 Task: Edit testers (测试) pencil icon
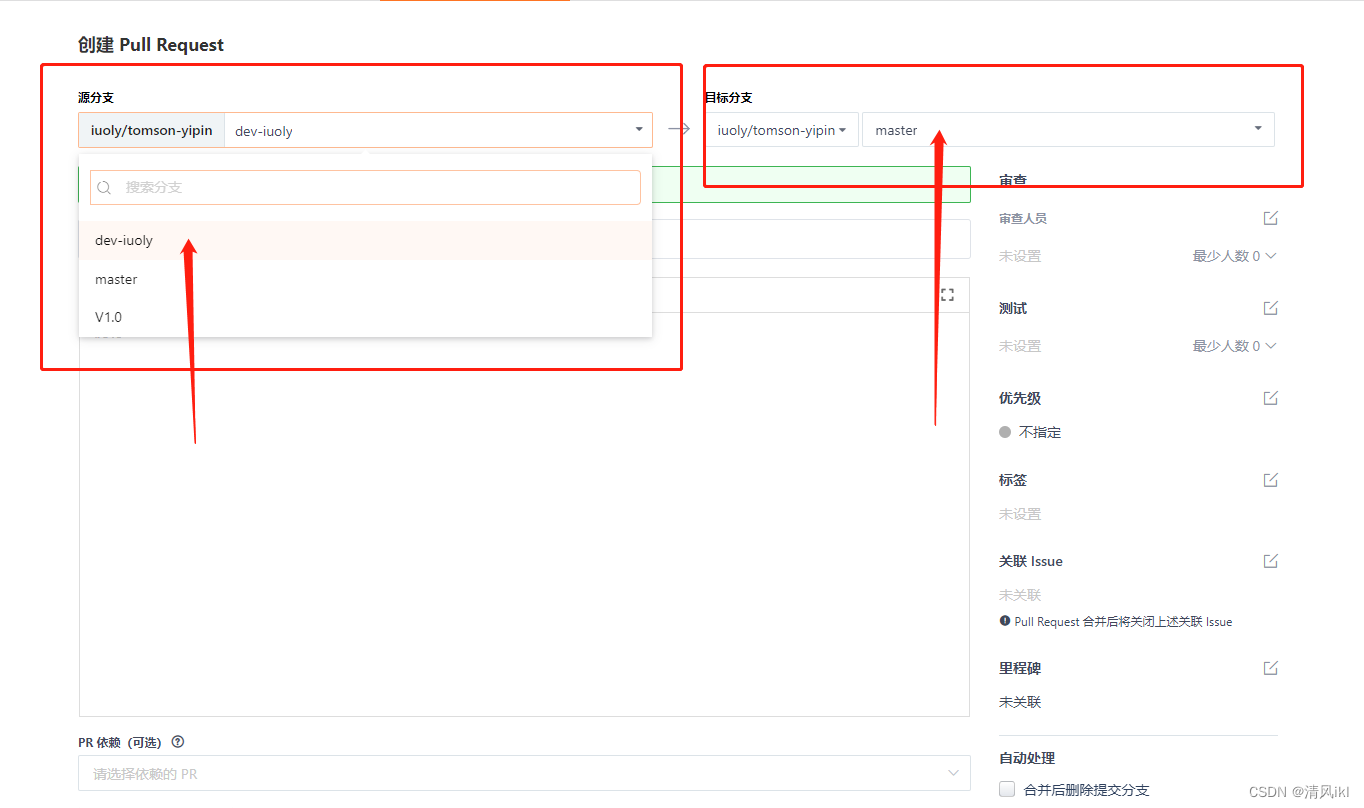pos(1270,308)
